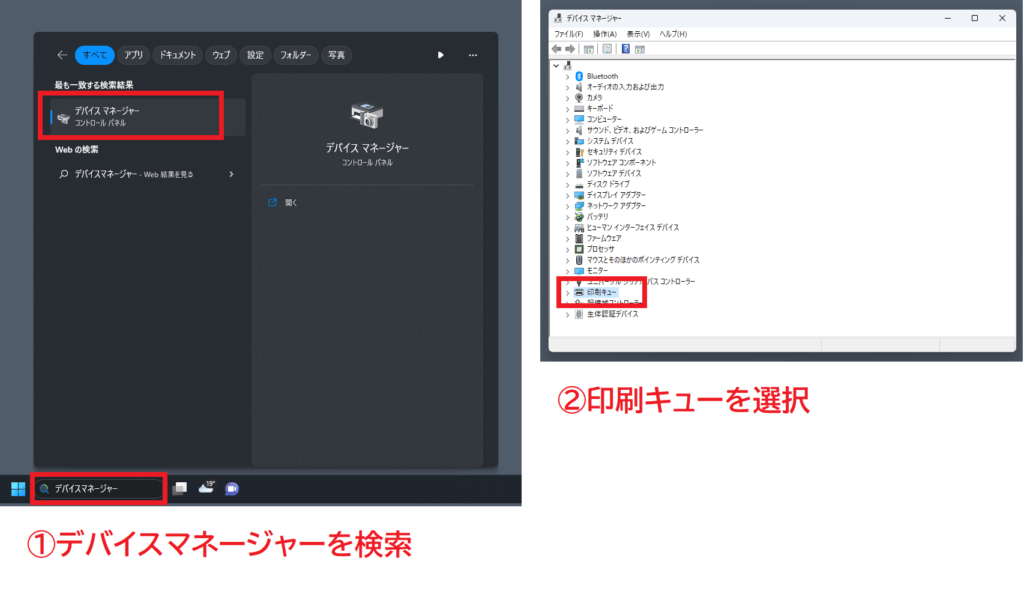
Task: Expand the サウンド、ビデオ、およびゲーム コントローラー node
Action: tap(568, 131)
